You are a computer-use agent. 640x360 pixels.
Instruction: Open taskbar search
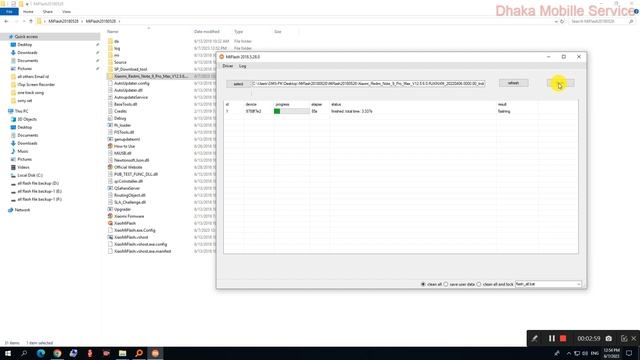[x=24, y=353]
